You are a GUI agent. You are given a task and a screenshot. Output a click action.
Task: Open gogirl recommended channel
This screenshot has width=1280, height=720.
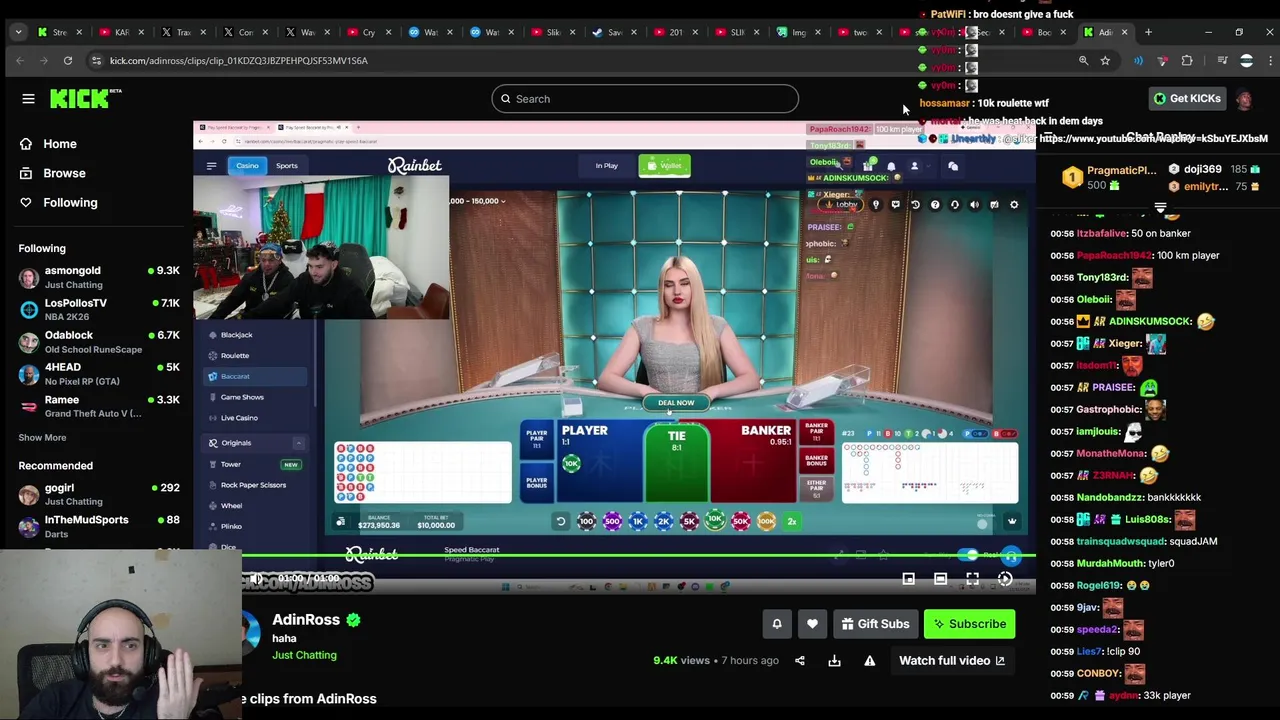tap(98, 494)
